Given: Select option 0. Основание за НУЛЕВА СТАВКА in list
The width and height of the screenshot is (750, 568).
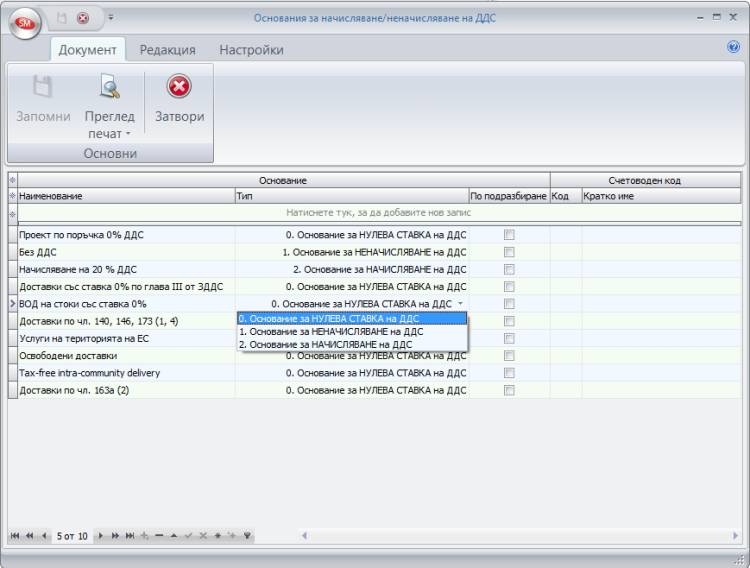Looking at the screenshot, I should click(x=352, y=319).
